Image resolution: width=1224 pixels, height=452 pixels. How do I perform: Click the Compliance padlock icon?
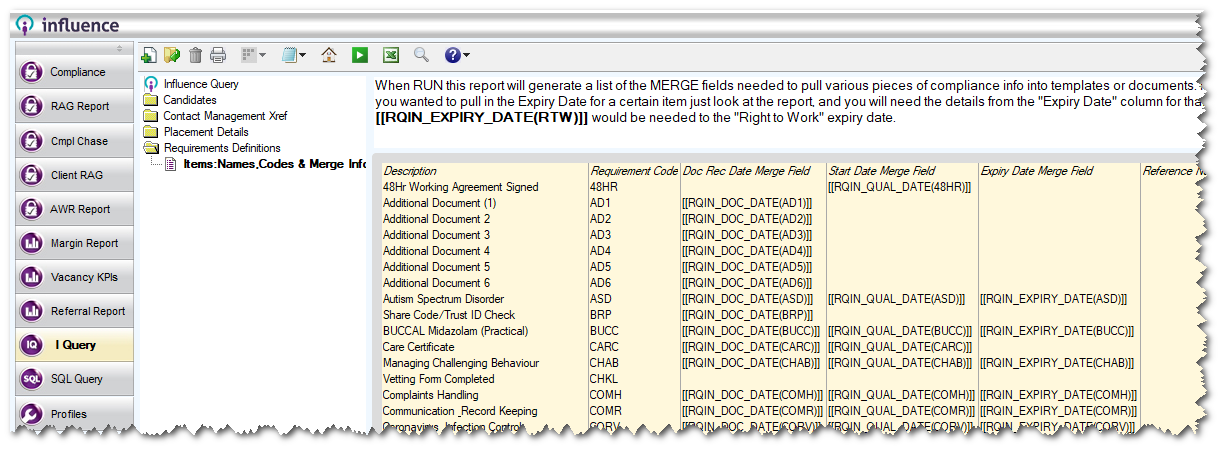pyautogui.click(x=31, y=72)
